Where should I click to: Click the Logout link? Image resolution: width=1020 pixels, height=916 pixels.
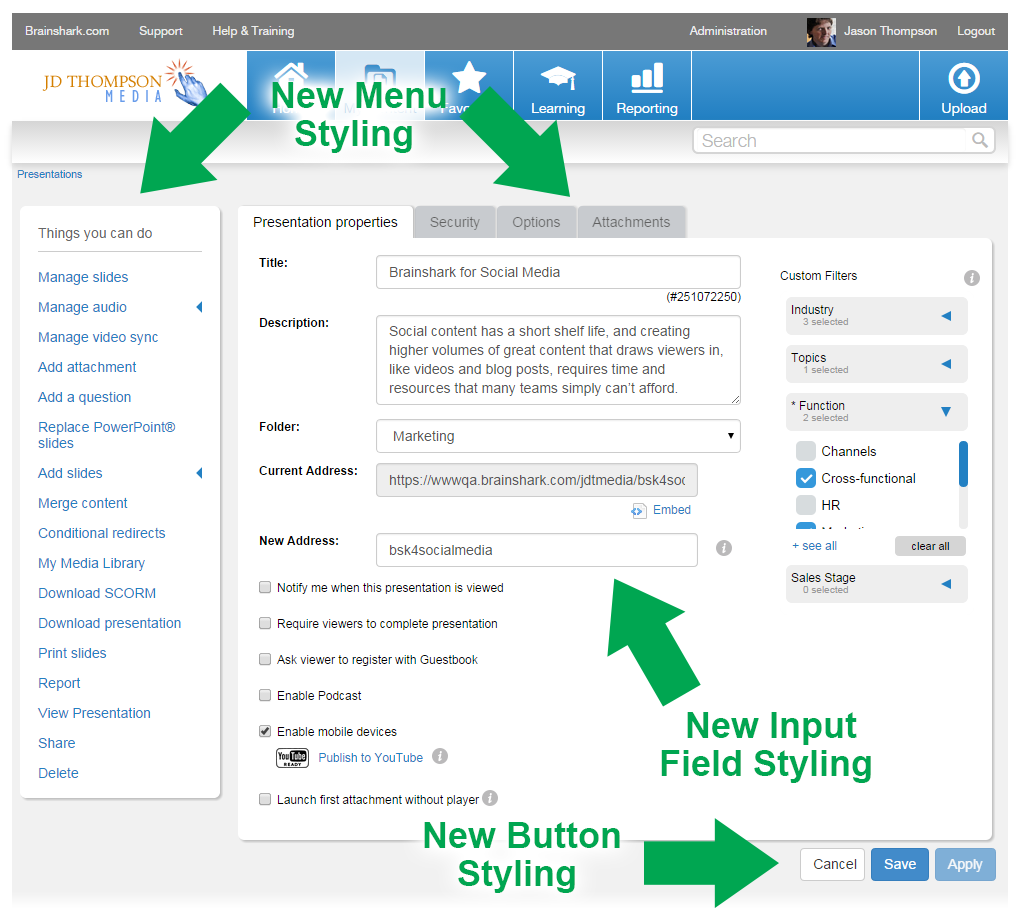click(x=976, y=31)
